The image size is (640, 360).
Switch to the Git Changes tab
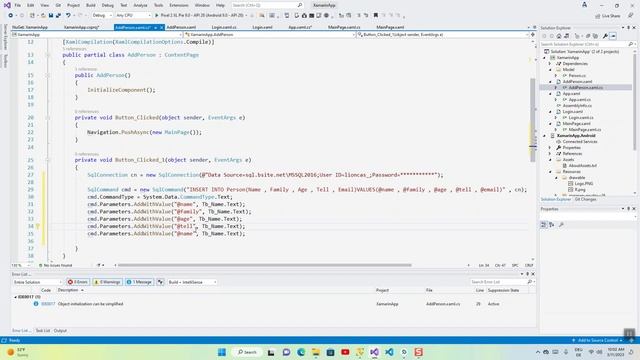[586, 200]
